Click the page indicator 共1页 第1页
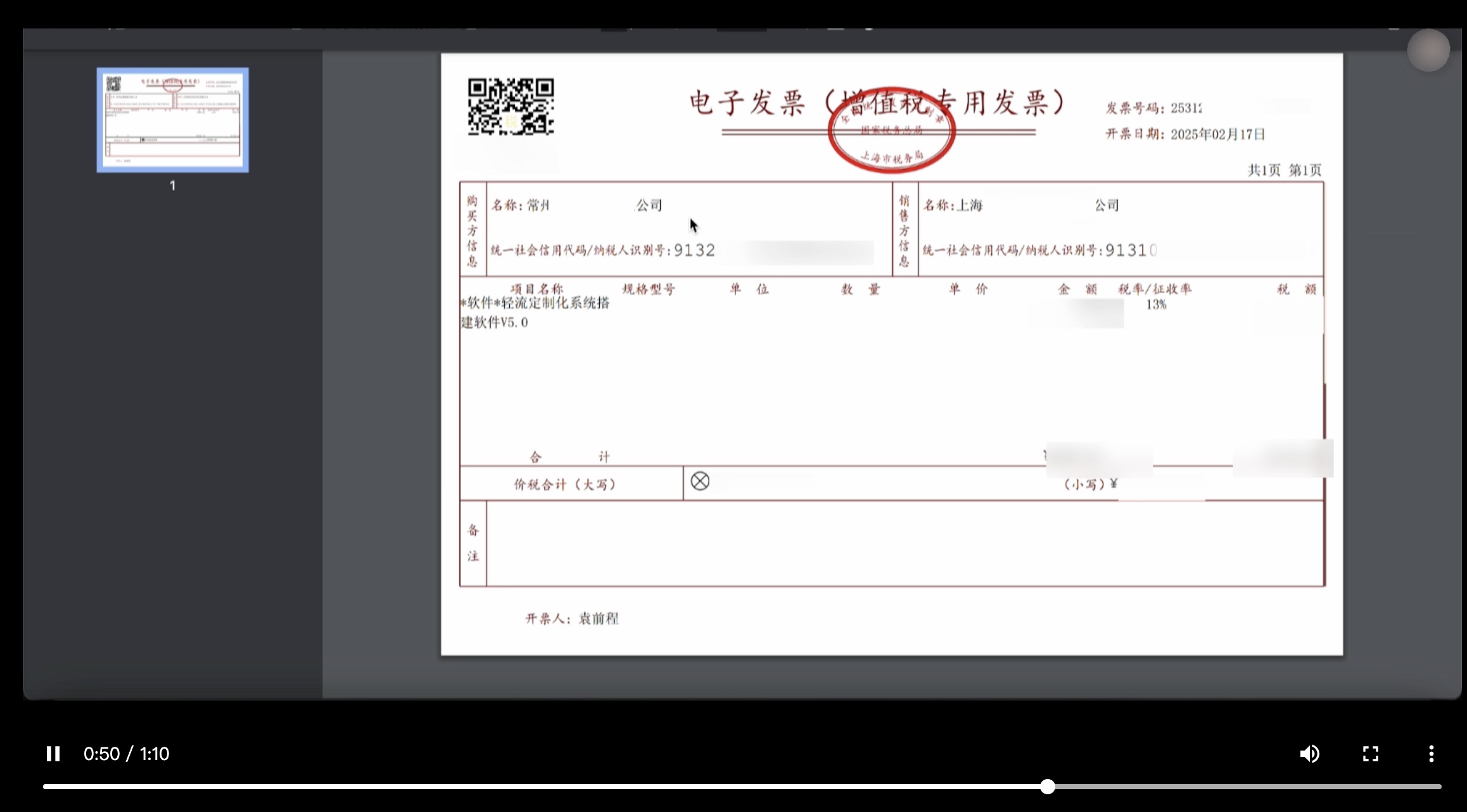The image size is (1467, 812). [1285, 170]
